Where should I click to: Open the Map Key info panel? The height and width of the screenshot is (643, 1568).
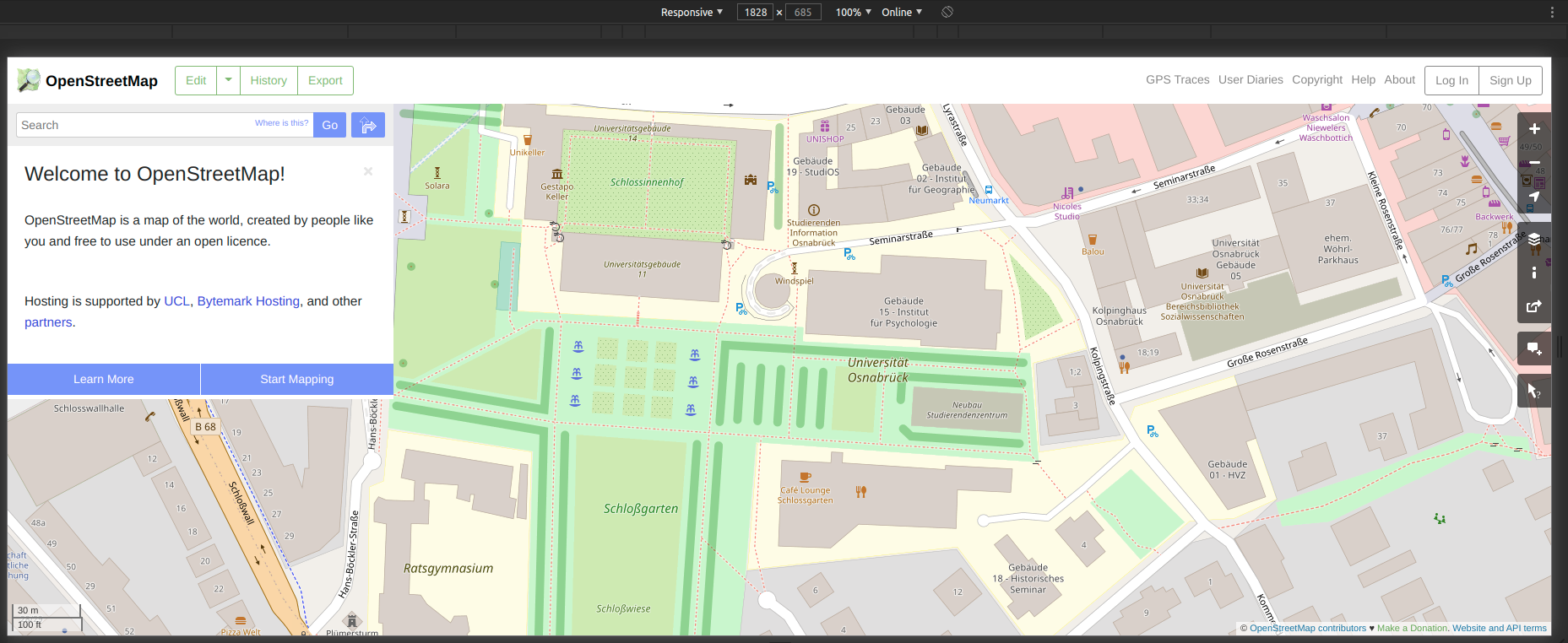point(1534,273)
